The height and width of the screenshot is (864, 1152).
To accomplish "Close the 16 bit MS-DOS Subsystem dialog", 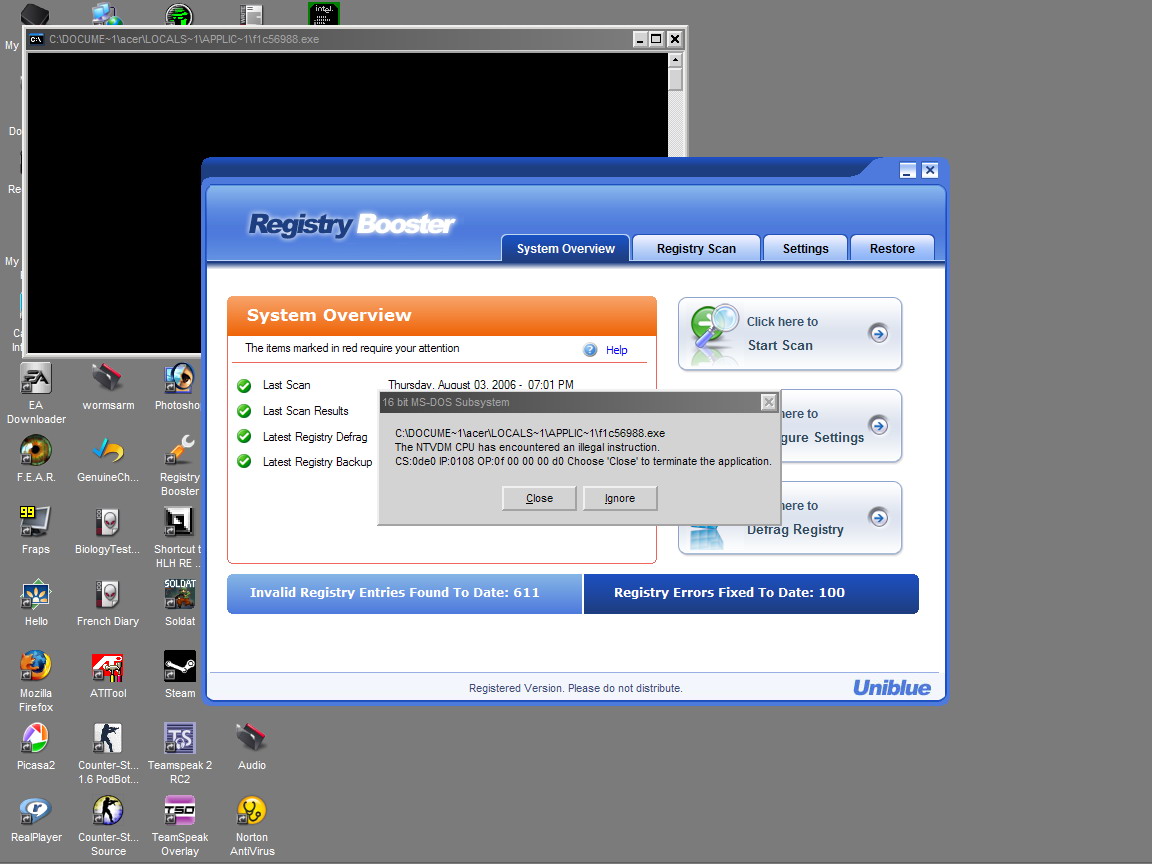I will tap(768, 402).
